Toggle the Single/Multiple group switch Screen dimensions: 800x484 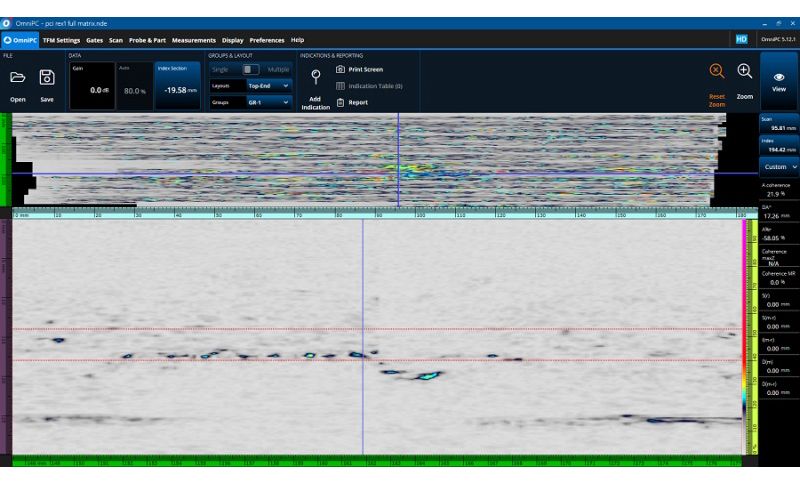250,70
